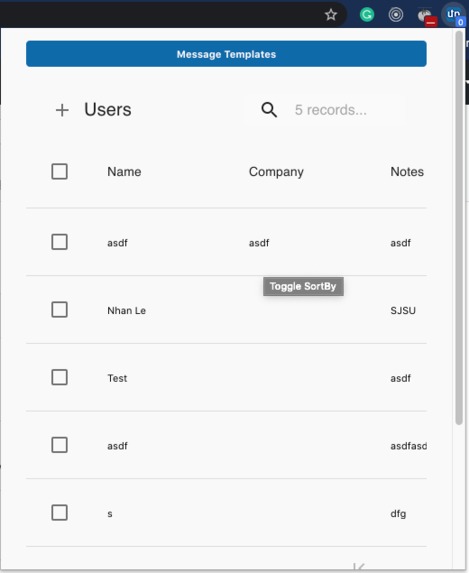This screenshot has height=573, width=469.
Task: Select the Nhan Le row checkbox
Action: (x=60, y=310)
